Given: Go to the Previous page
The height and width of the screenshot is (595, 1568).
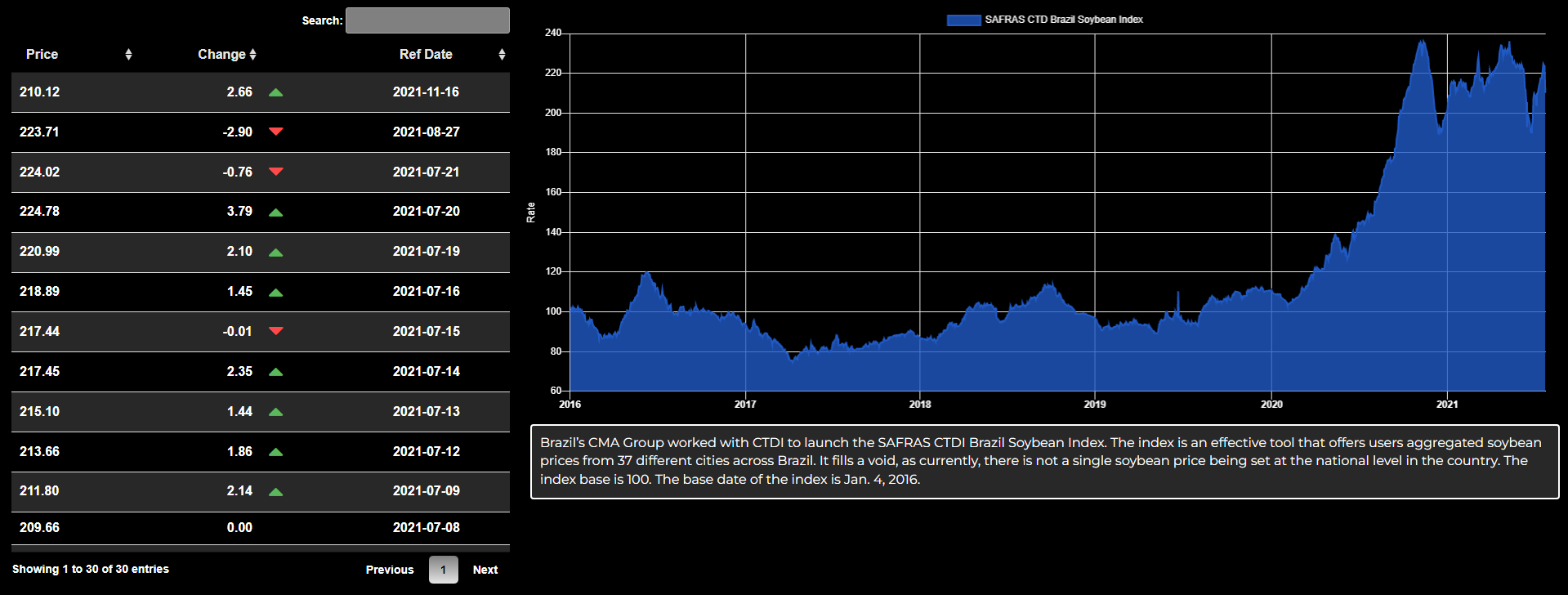Looking at the screenshot, I should tap(390, 570).
